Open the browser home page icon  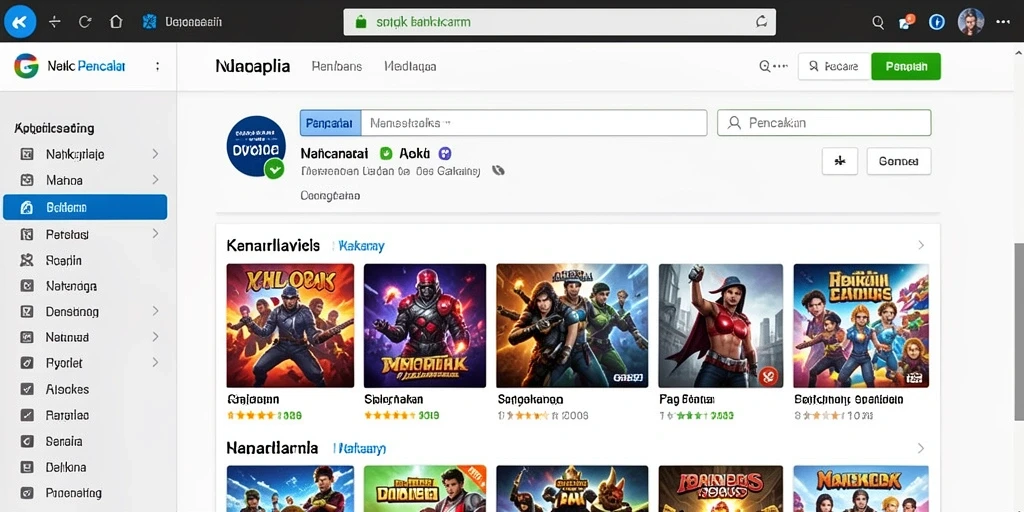pyautogui.click(x=116, y=22)
